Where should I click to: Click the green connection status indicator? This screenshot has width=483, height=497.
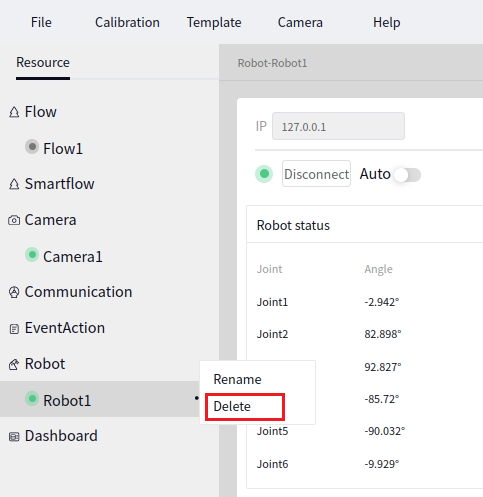[264, 174]
